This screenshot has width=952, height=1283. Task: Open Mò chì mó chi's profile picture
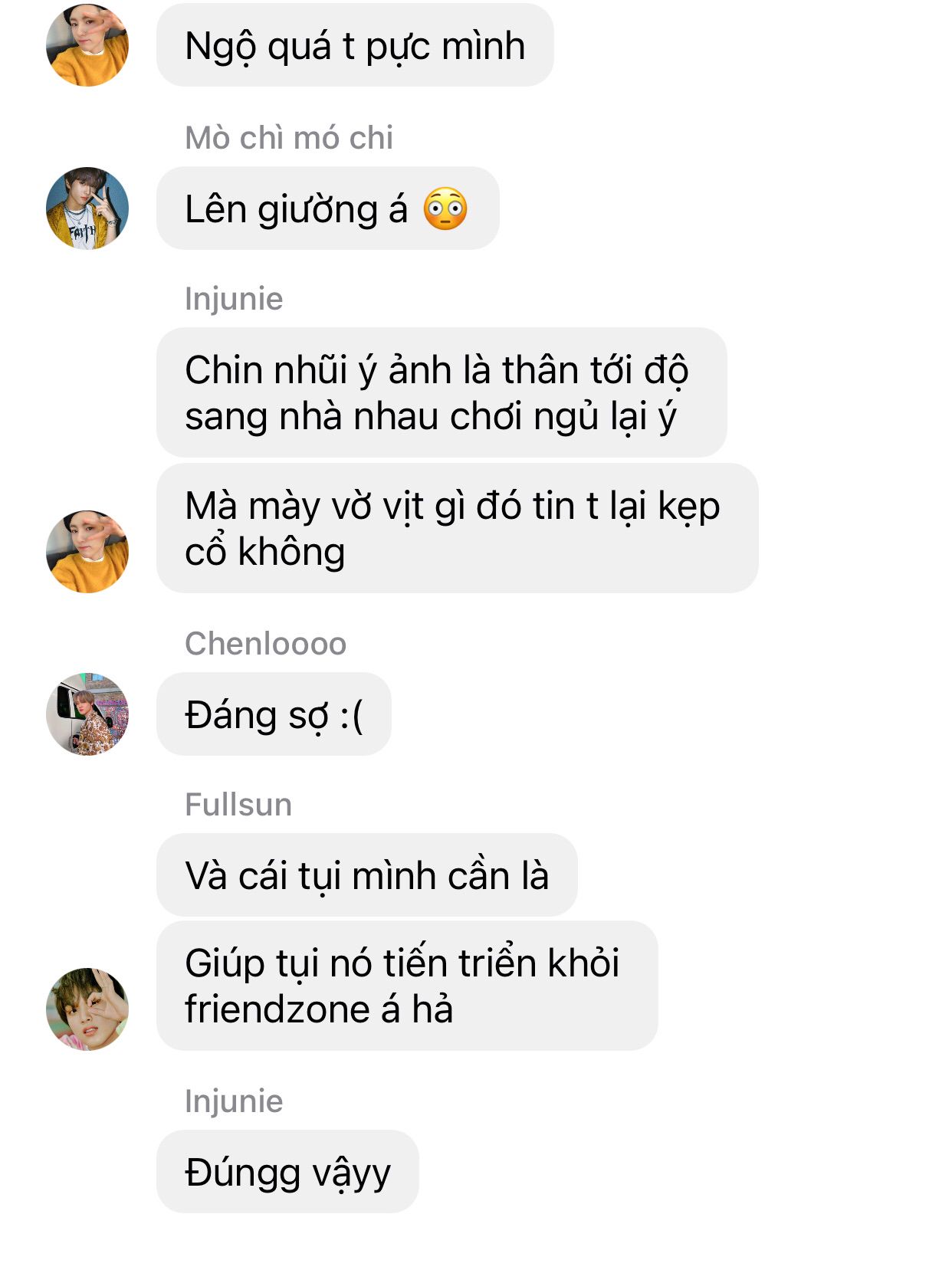click(x=87, y=208)
